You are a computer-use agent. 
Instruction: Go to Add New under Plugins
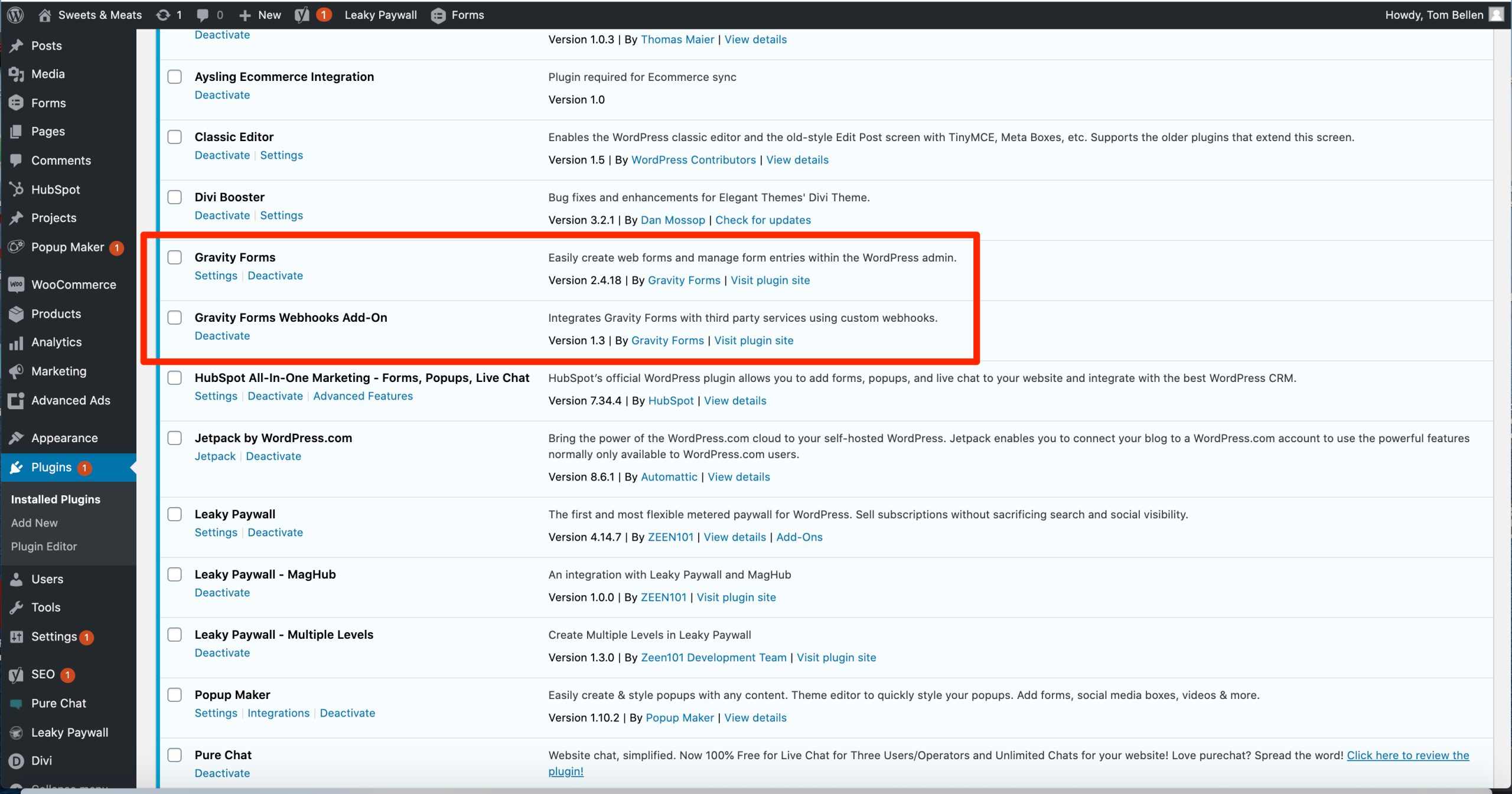click(x=34, y=523)
